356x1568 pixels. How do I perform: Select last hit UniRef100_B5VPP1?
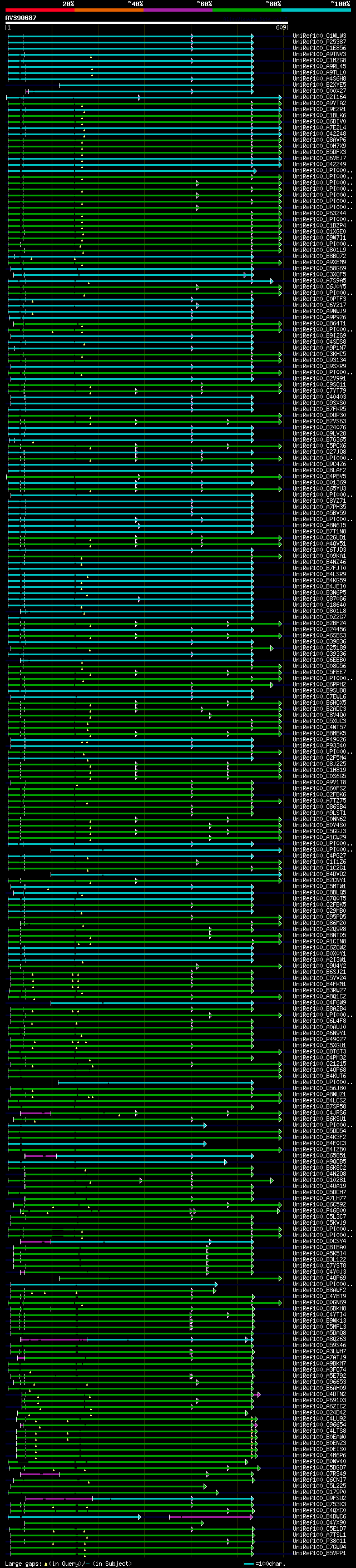click(x=319, y=1553)
